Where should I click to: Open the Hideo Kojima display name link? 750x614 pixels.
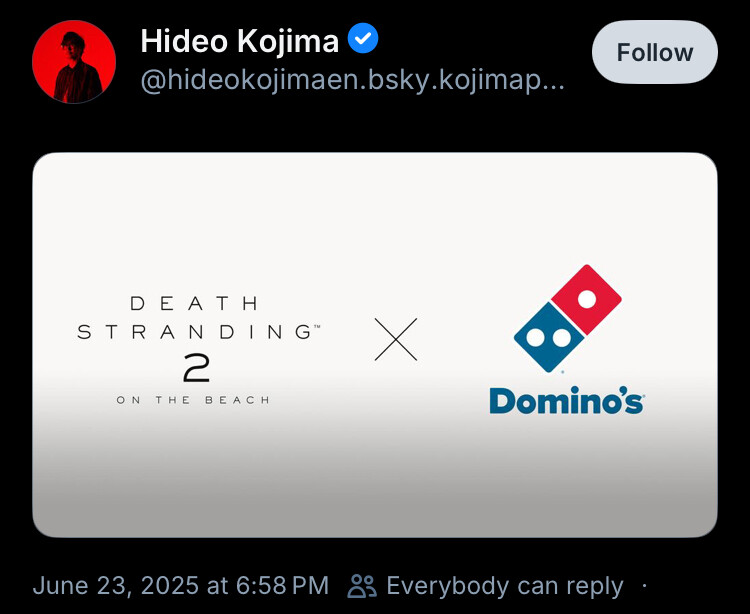point(240,41)
